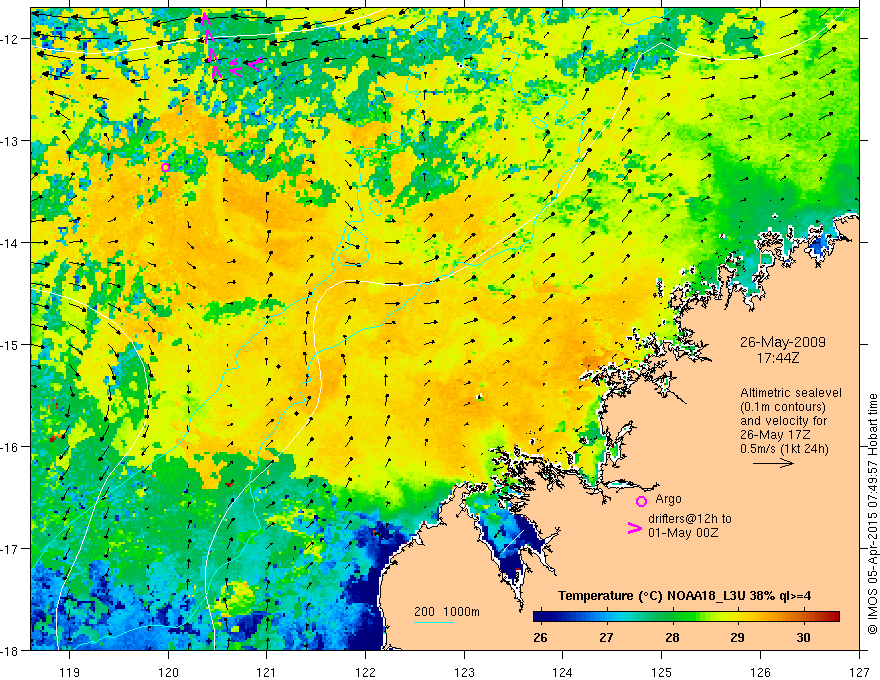Click the 'and velocity for' legend line
The height and width of the screenshot is (680, 880).
coord(783,421)
